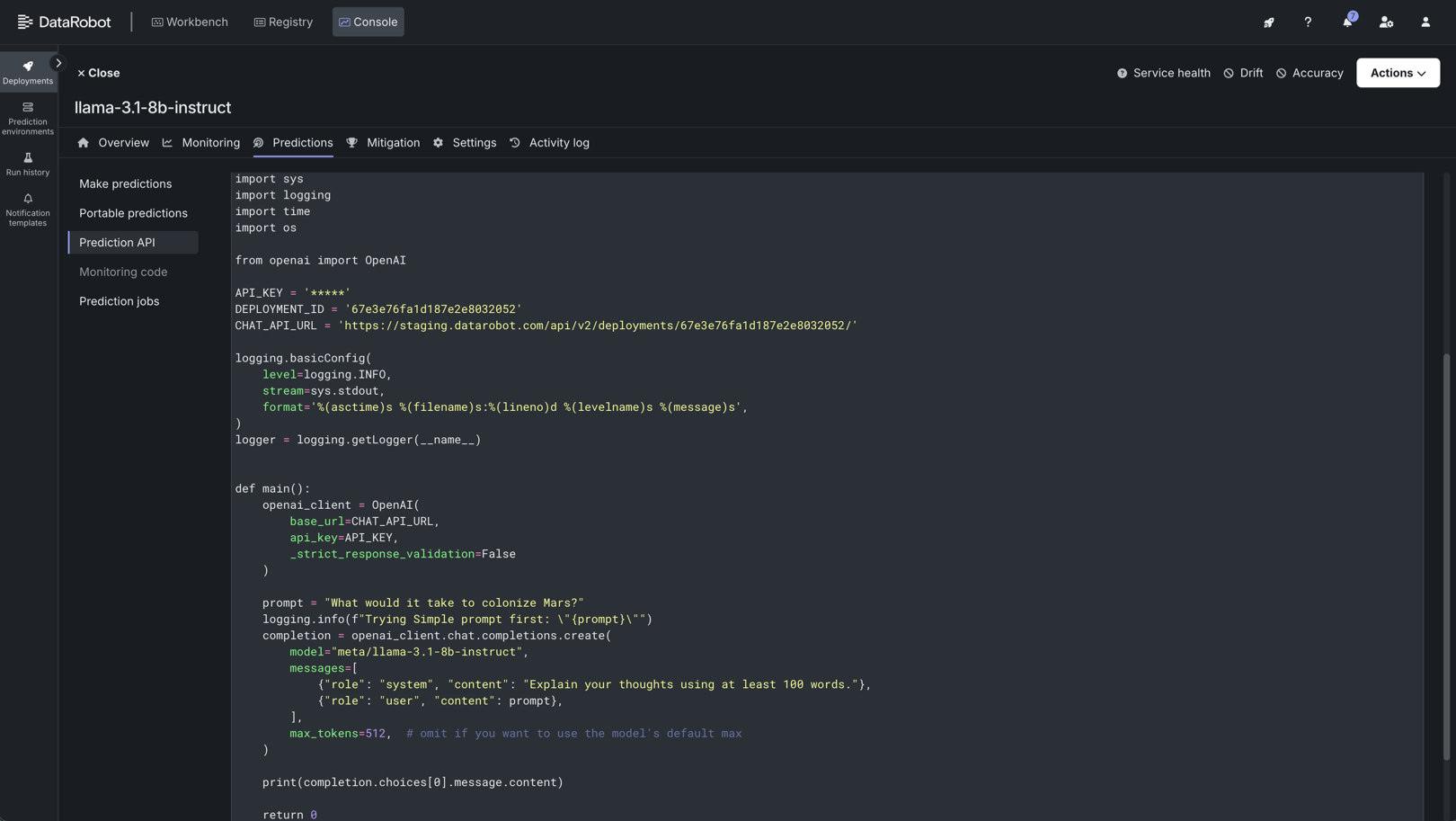Switch to the Monitoring tab
The width and height of the screenshot is (1456, 821).
coord(201,143)
